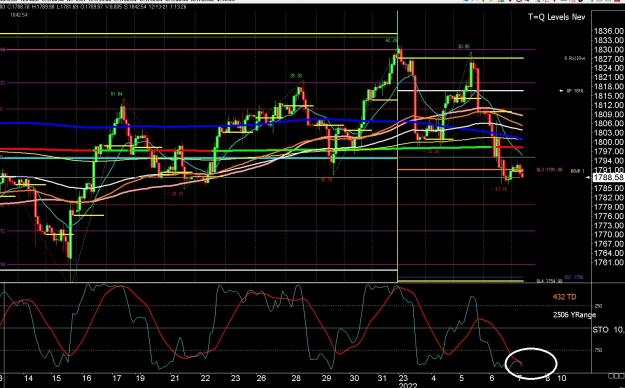Click the 1806.00 price axis label

[x=609, y=124]
